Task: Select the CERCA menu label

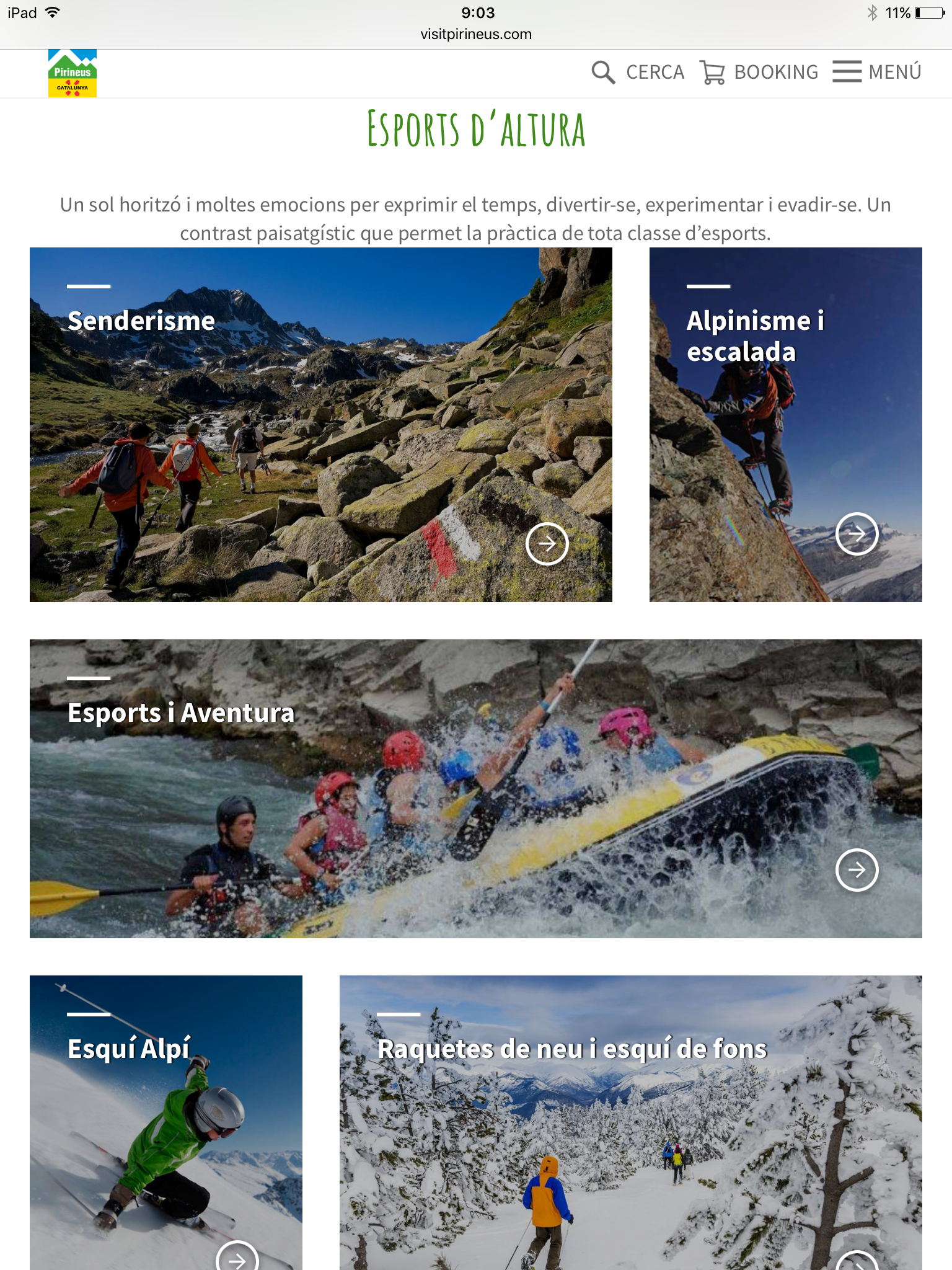Action: pyautogui.click(x=655, y=72)
